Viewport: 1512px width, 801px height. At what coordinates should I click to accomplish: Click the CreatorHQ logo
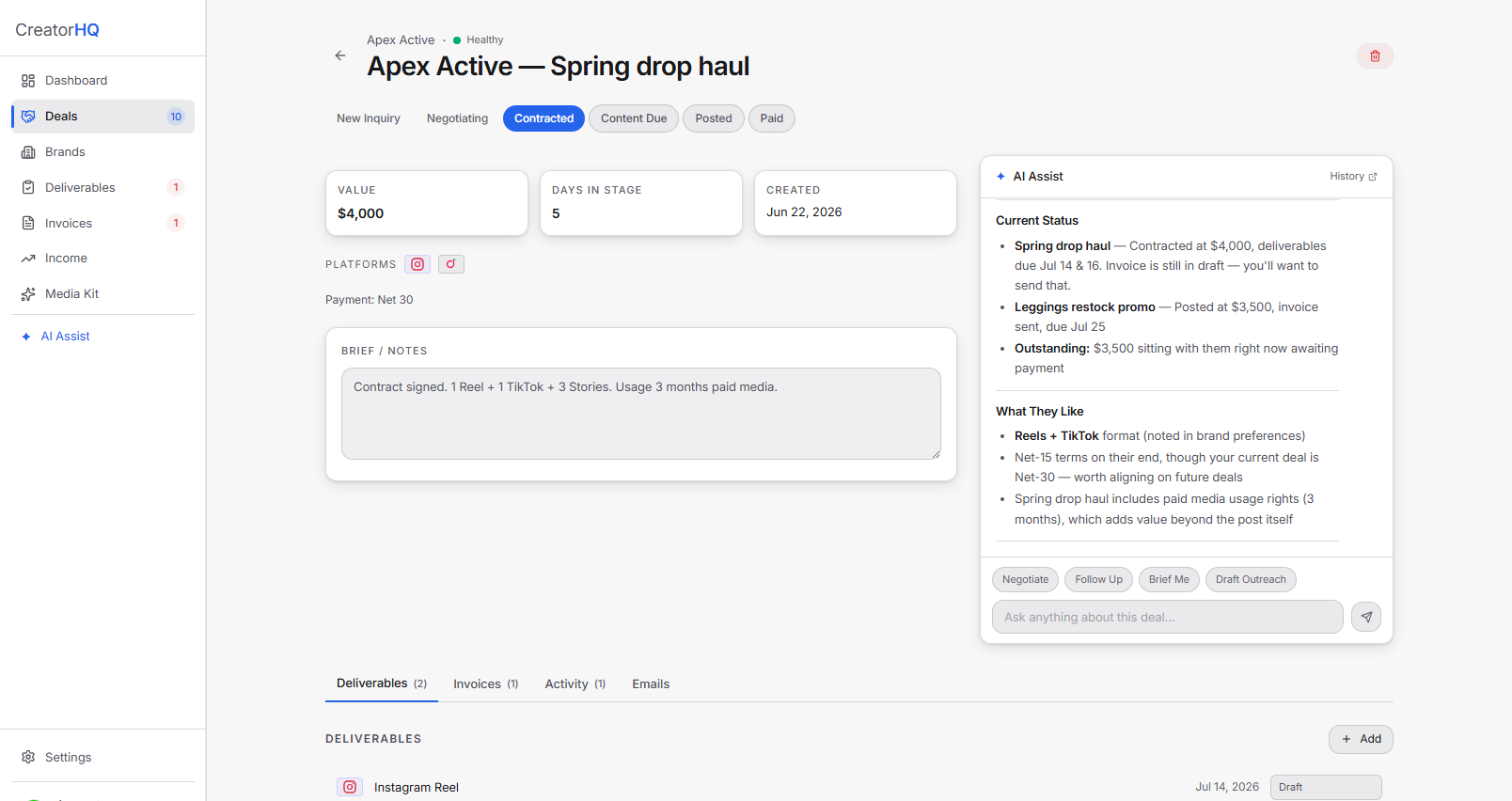(57, 30)
